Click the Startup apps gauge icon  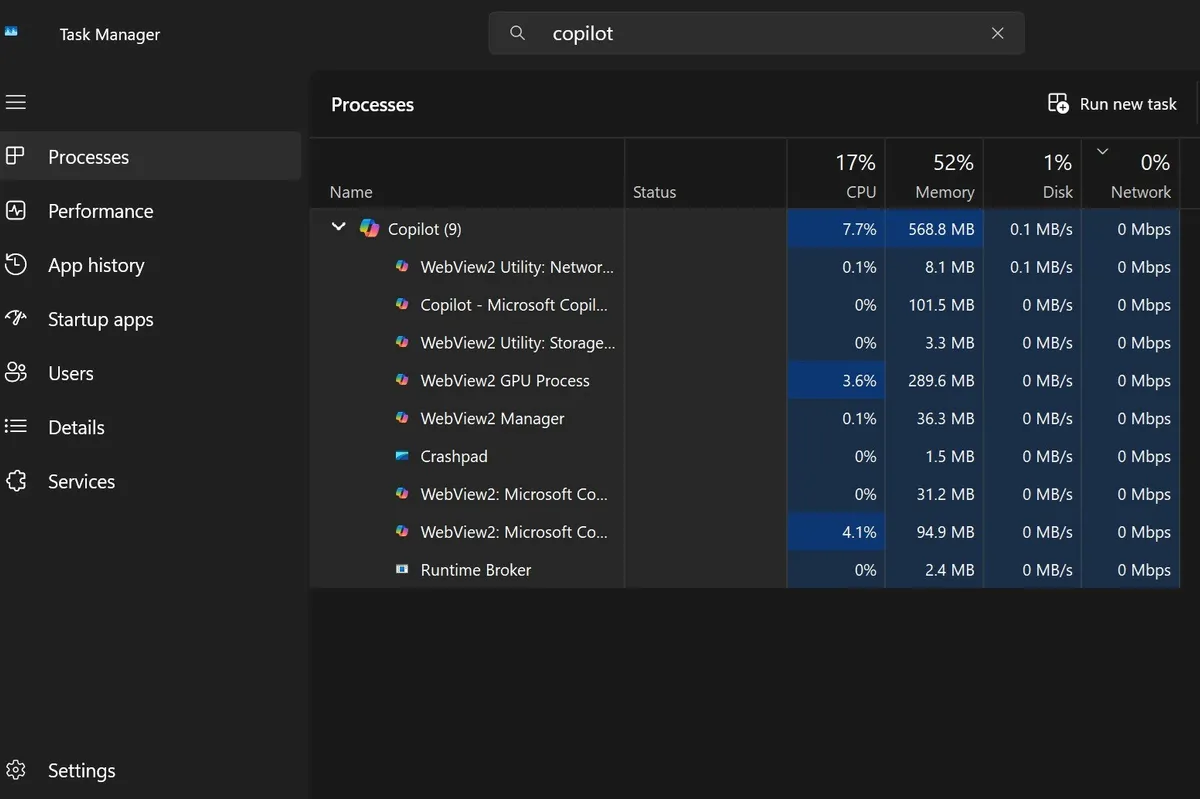click(x=16, y=319)
